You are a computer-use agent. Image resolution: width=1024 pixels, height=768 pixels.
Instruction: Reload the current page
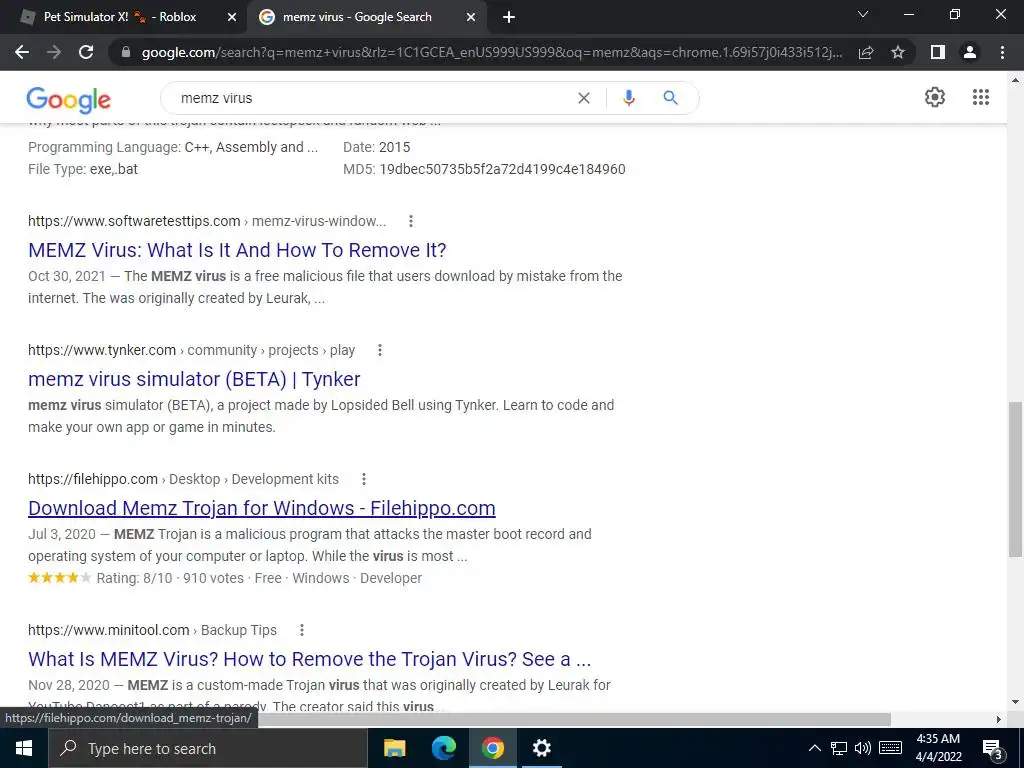[86, 52]
